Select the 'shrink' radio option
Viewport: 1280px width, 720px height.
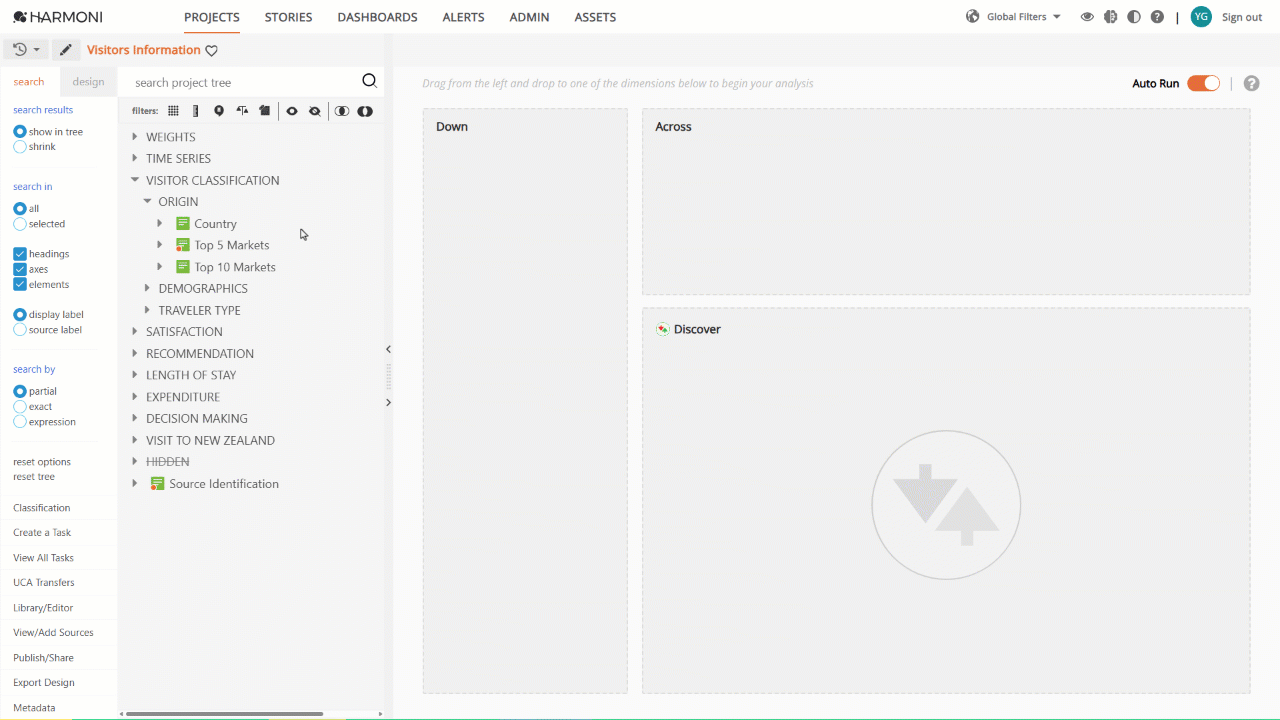(x=20, y=147)
